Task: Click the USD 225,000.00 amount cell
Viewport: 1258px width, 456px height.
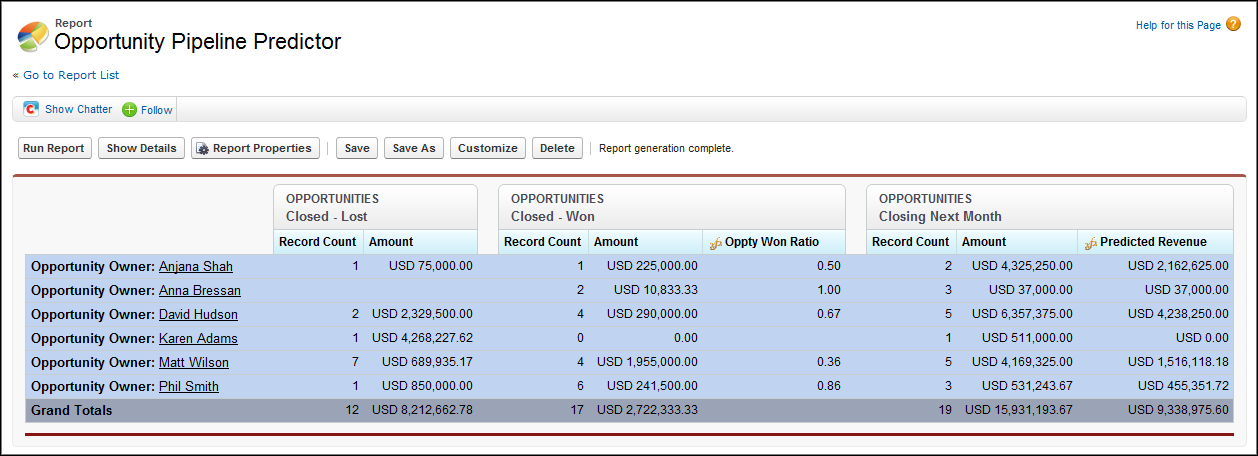Action: 652,266
